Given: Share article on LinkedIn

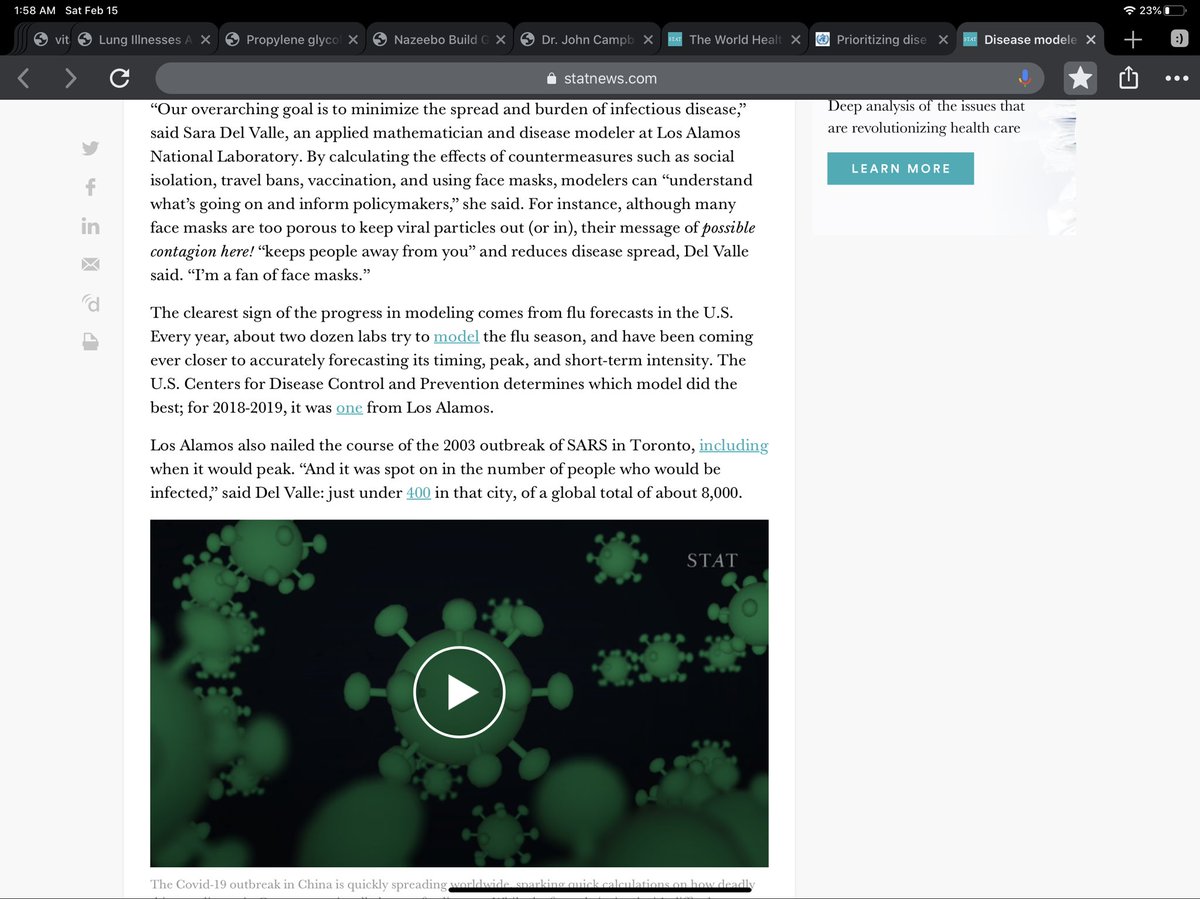Looking at the screenshot, I should [90, 226].
